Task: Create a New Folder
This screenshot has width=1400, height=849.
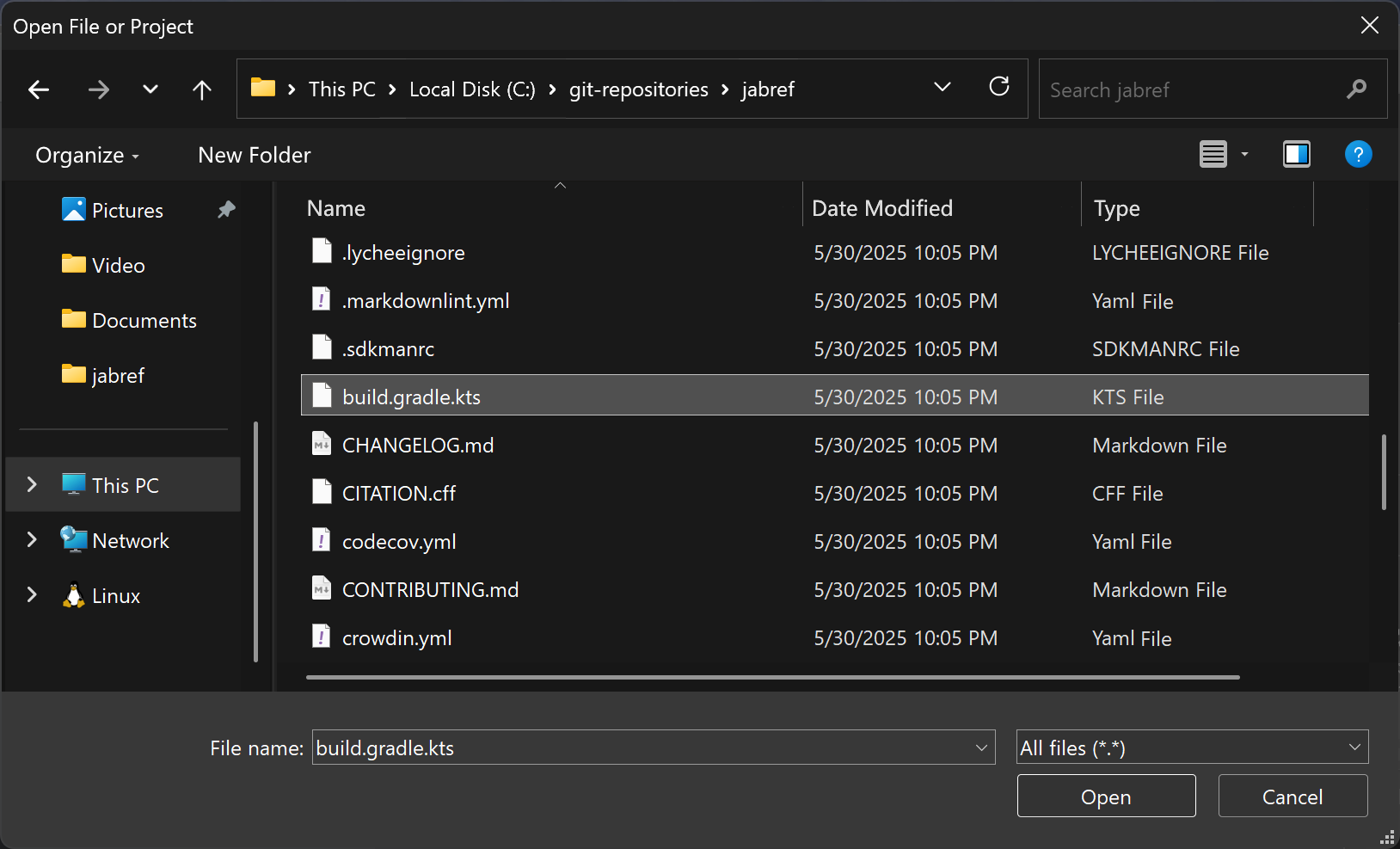Action: click(x=254, y=155)
